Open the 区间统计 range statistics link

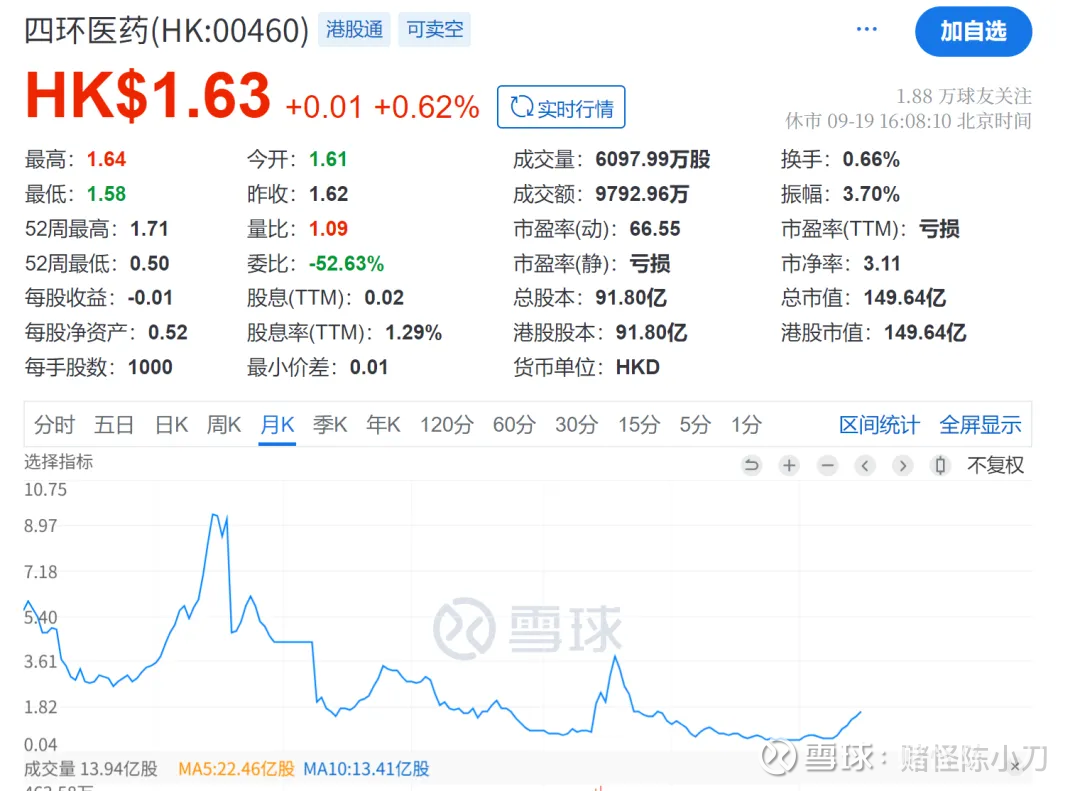coord(879,425)
